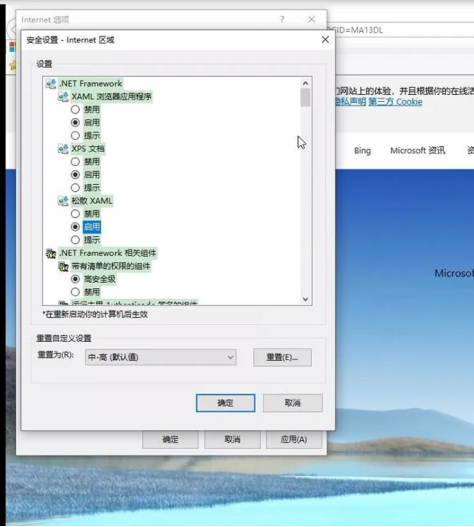The image size is (474, 527).
Task: Confirm security settings with 确定 button
Action: click(x=226, y=403)
